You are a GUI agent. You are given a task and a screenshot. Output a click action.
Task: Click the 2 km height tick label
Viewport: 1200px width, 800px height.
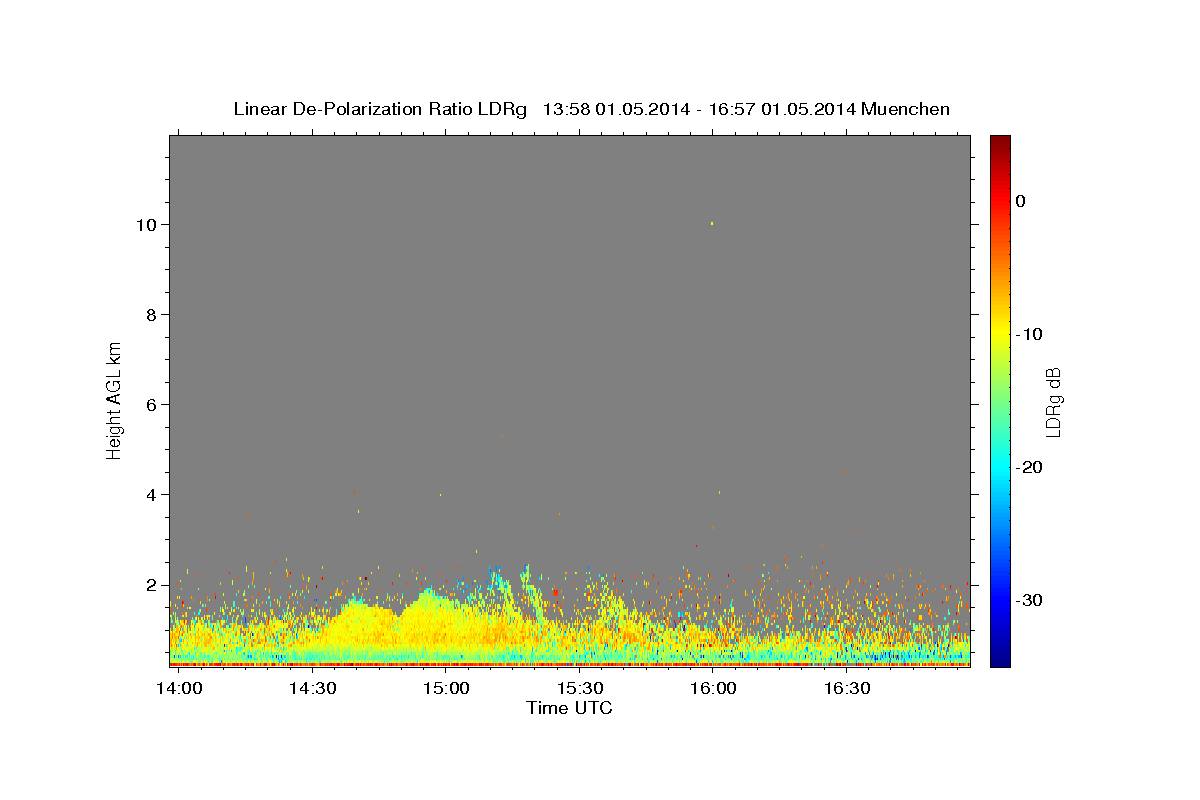tap(152, 584)
